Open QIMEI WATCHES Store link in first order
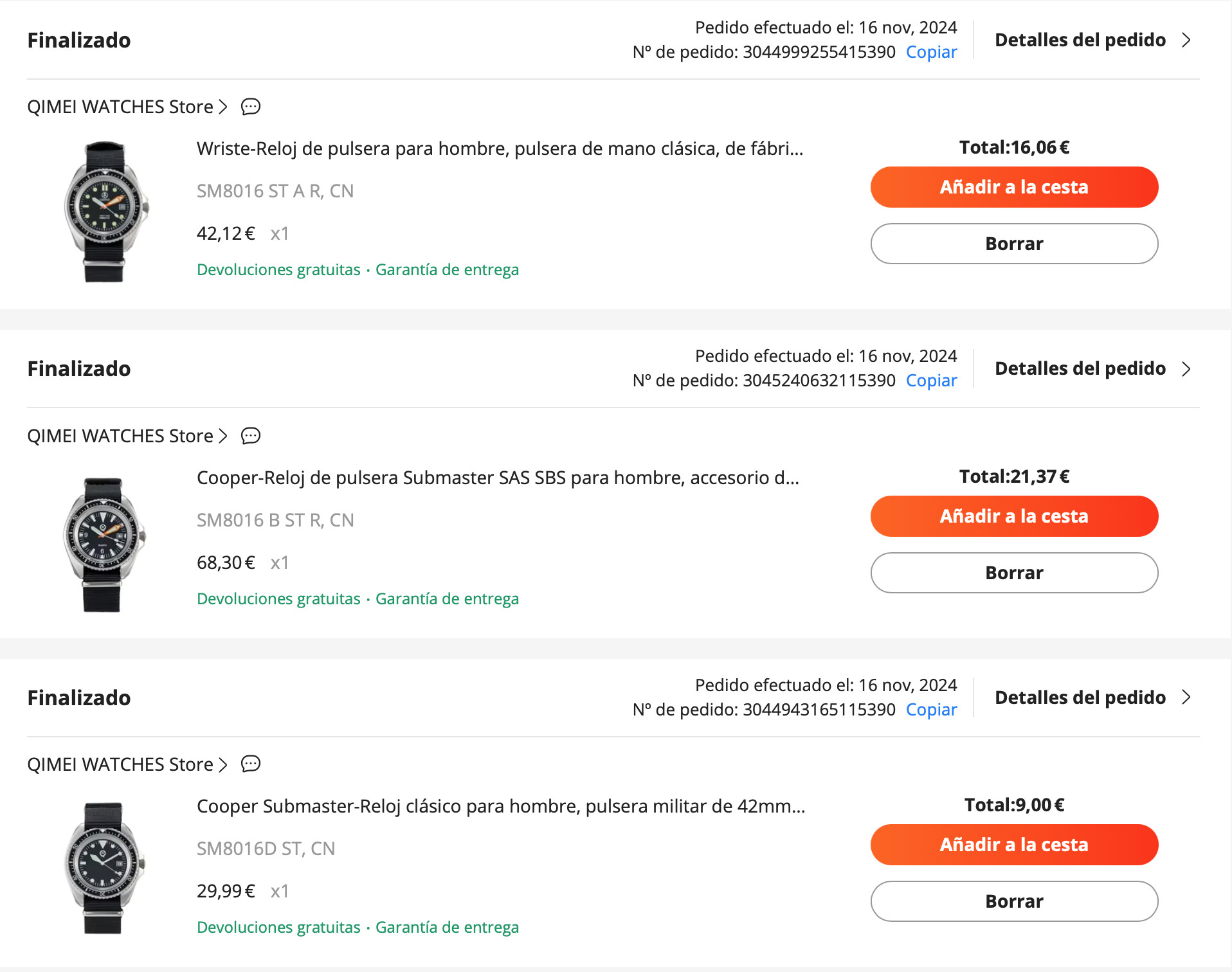Viewport: 1232px width, 972px height. click(x=127, y=107)
